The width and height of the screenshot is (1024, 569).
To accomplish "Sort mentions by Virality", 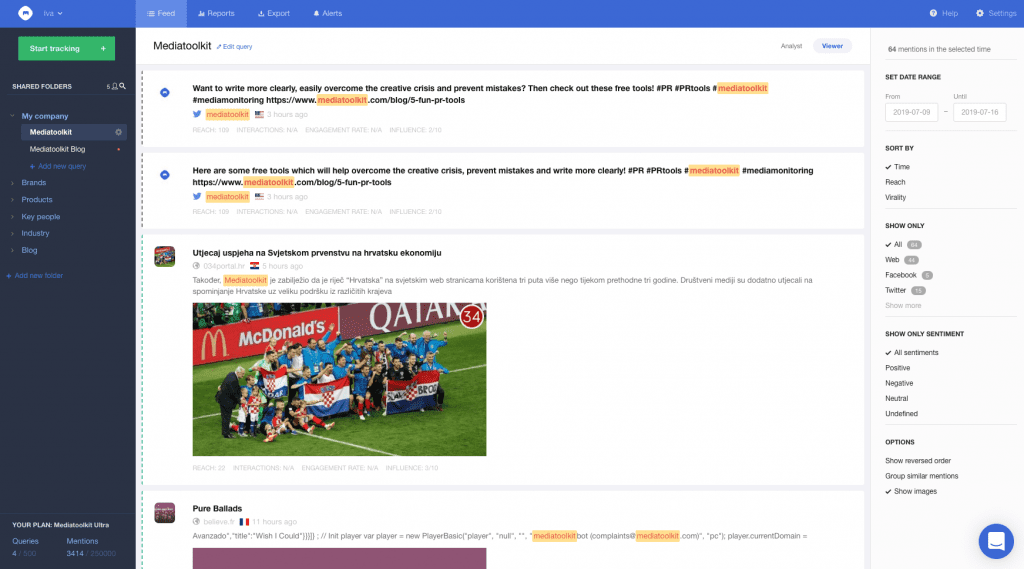I will point(895,197).
